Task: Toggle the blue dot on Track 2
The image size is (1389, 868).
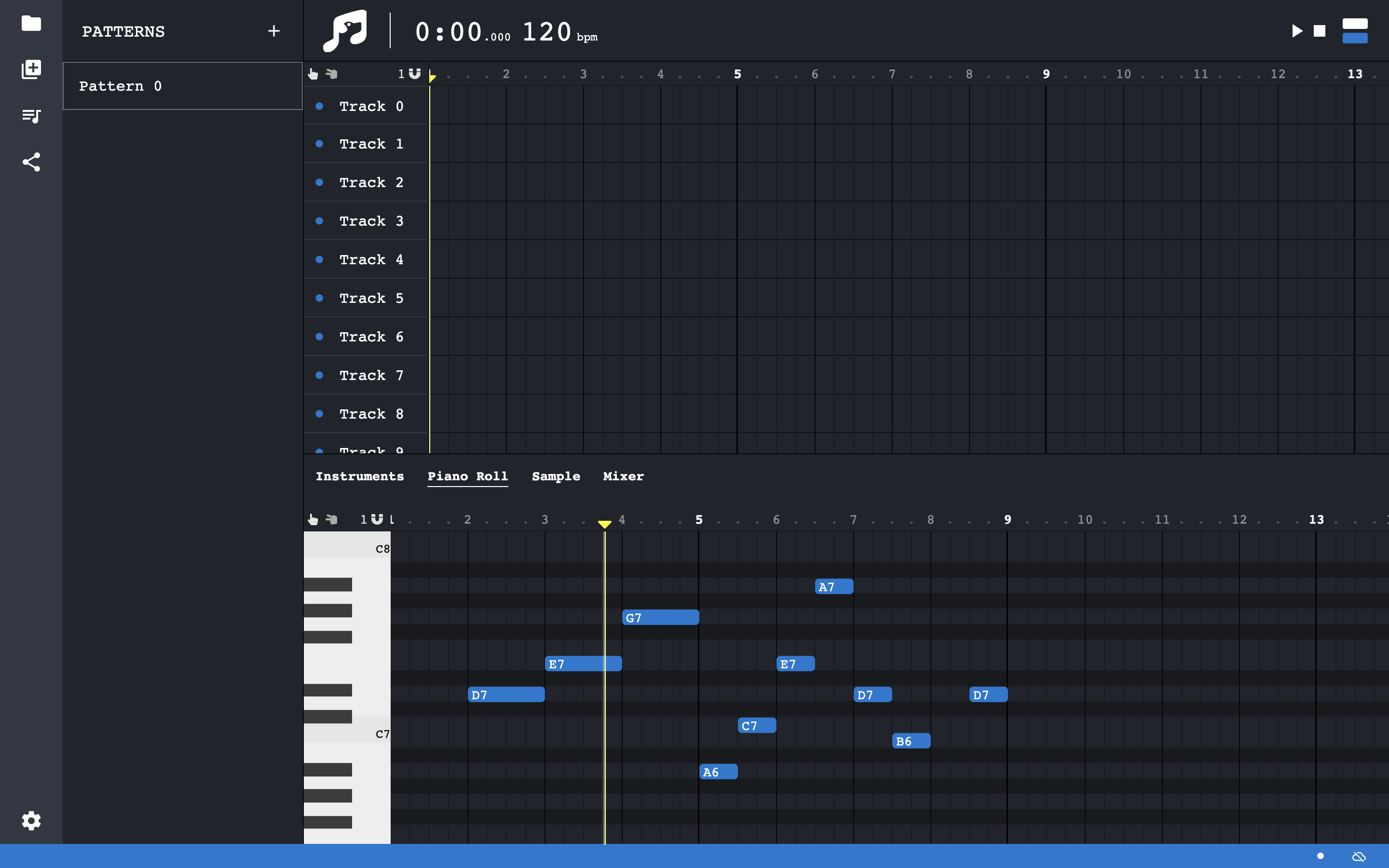Action: coord(319,182)
